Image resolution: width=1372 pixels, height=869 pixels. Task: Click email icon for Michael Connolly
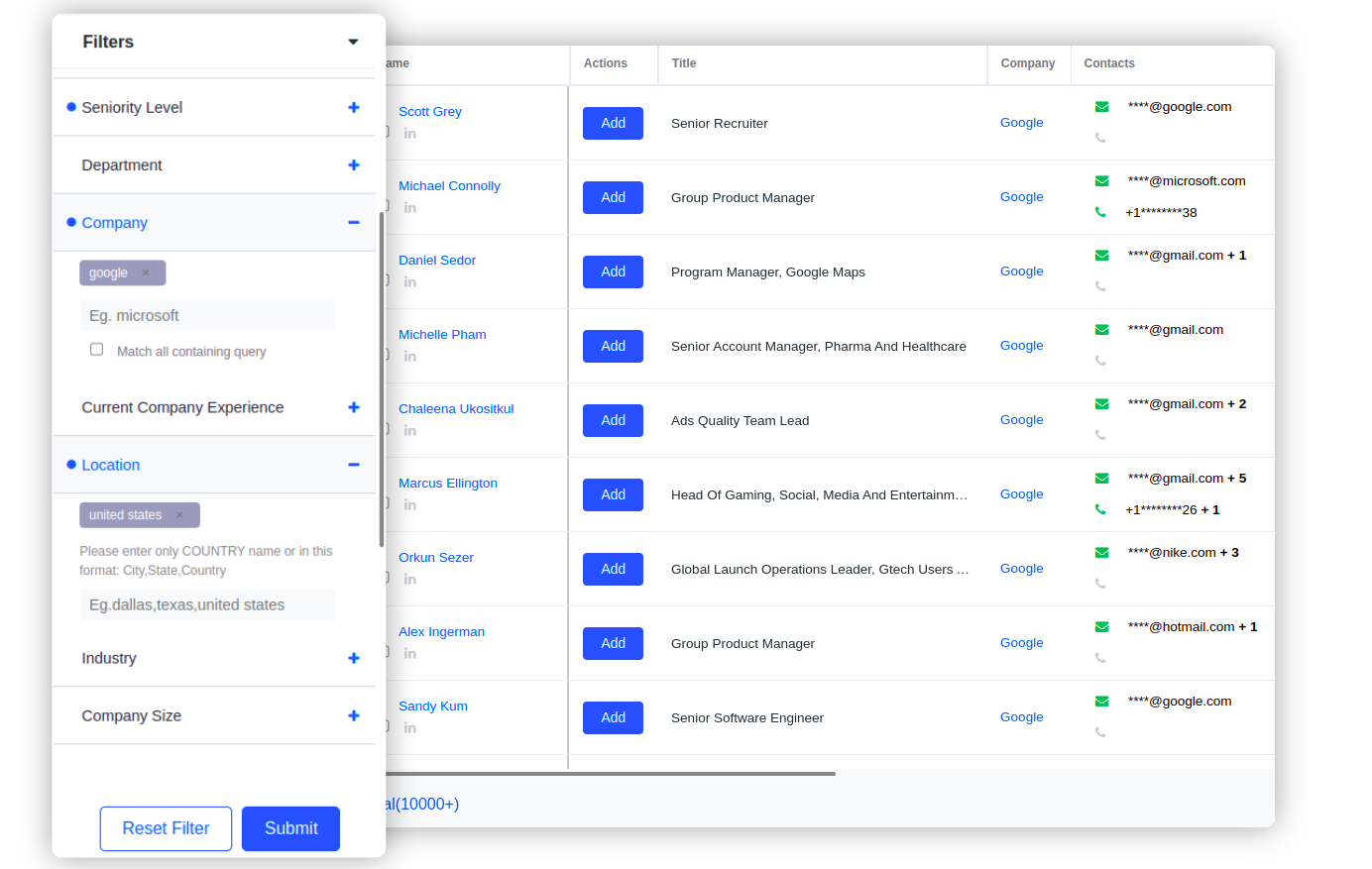click(1101, 181)
